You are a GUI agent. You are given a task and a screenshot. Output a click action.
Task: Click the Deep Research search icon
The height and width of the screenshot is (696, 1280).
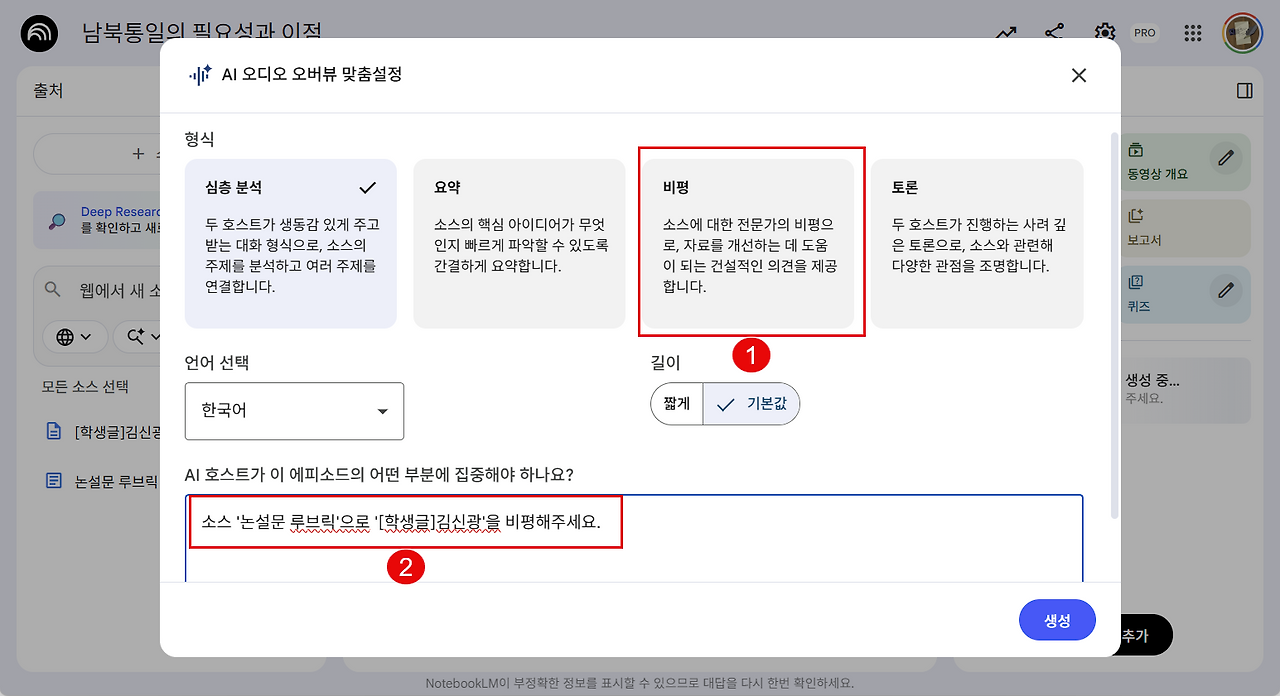point(57,220)
